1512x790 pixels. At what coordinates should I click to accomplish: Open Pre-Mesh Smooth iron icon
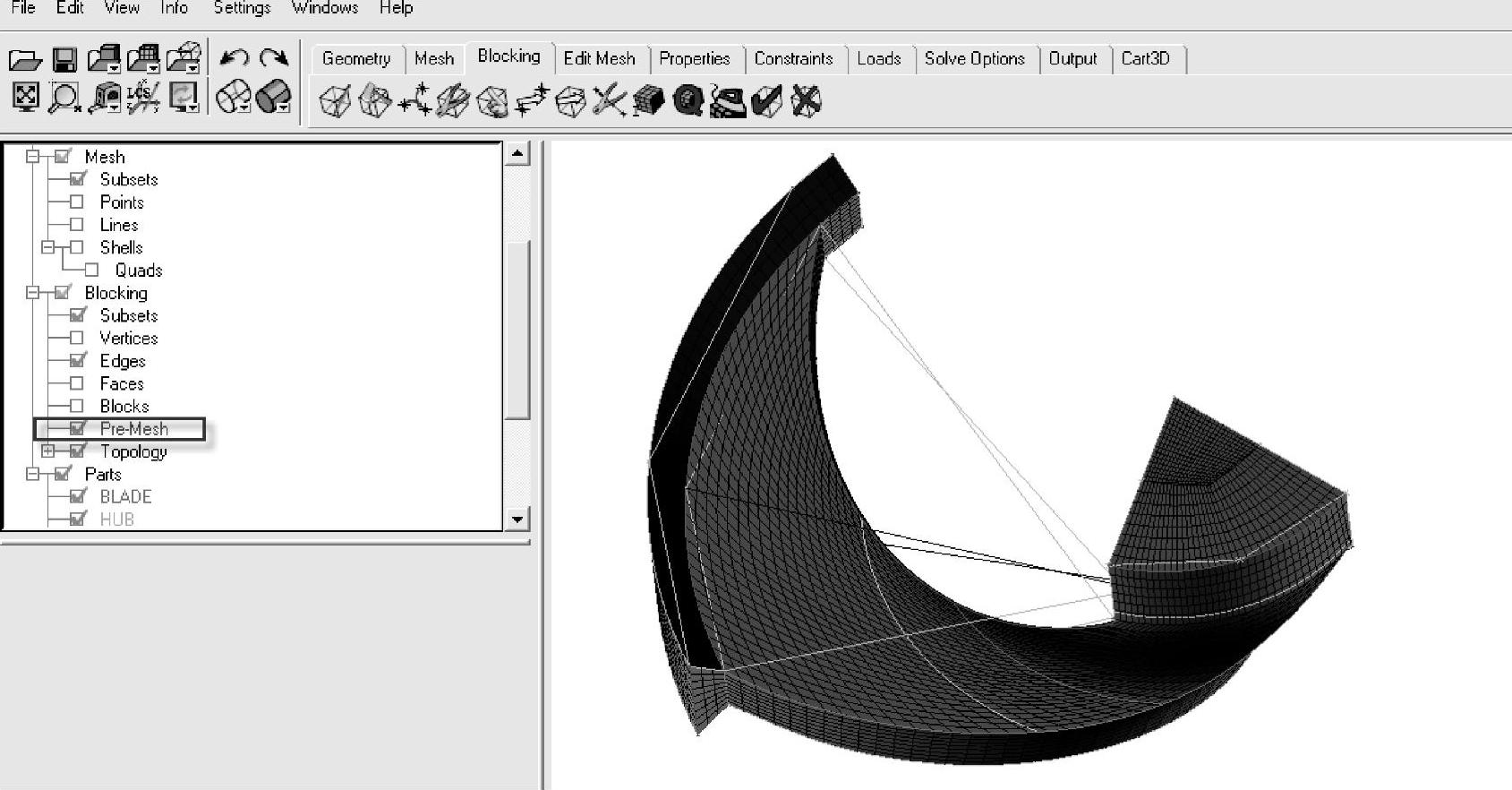click(x=727, y=101)
